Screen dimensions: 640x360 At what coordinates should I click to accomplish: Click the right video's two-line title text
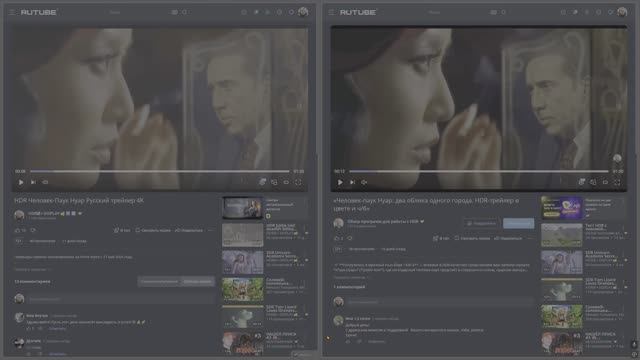426,204
